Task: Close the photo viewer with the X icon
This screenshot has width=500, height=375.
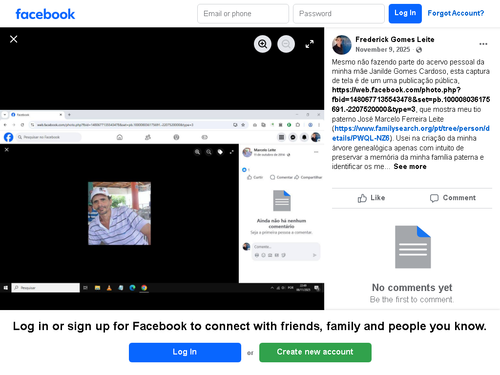Action: click(x=14, y=39)
